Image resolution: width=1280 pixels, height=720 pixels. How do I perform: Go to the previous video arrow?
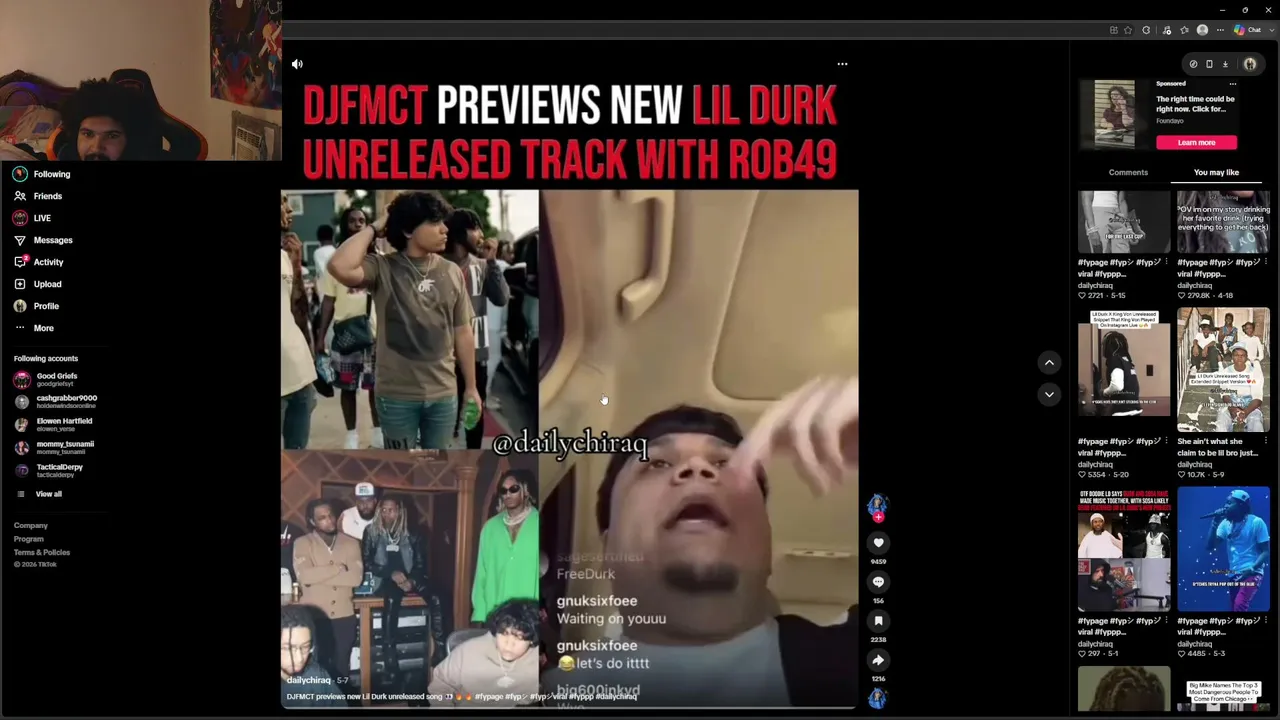[1049, 362]
